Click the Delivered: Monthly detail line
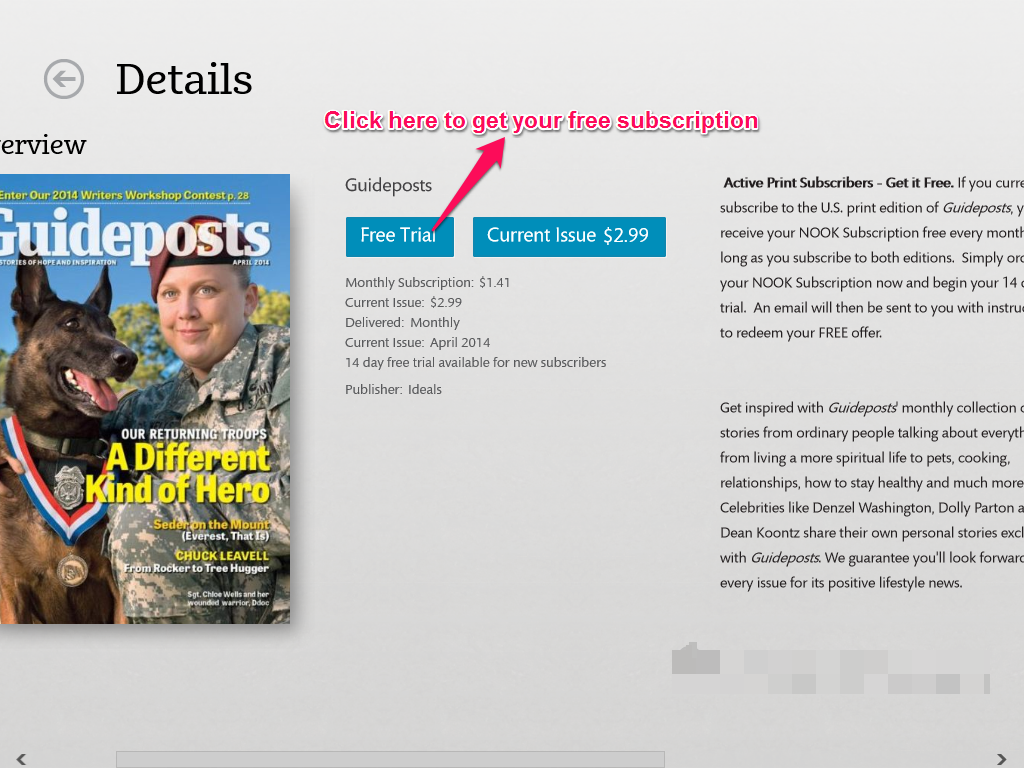This screenshot has height=768, width=1024. coord(402,323)
